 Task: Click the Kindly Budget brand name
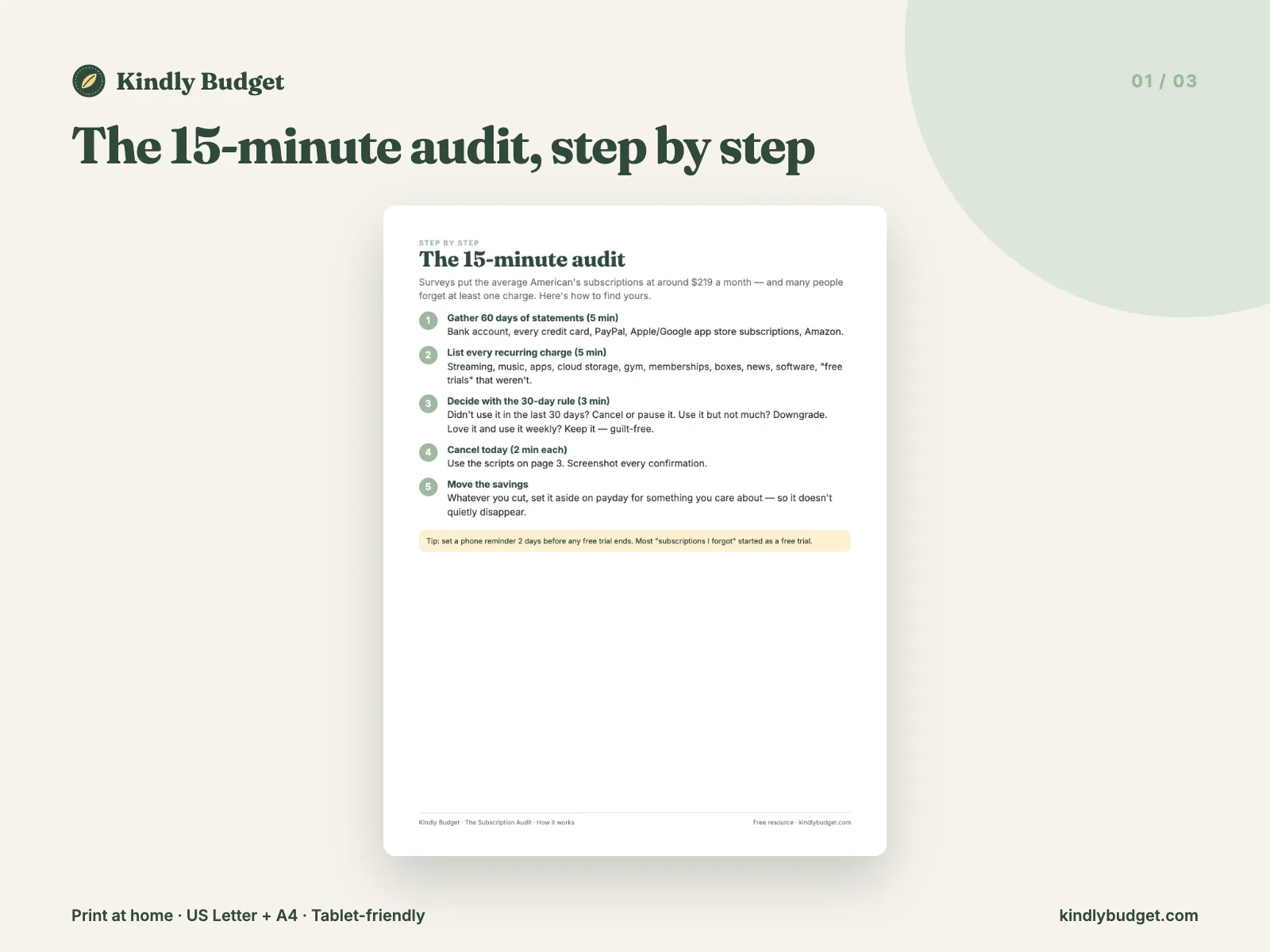200,82
